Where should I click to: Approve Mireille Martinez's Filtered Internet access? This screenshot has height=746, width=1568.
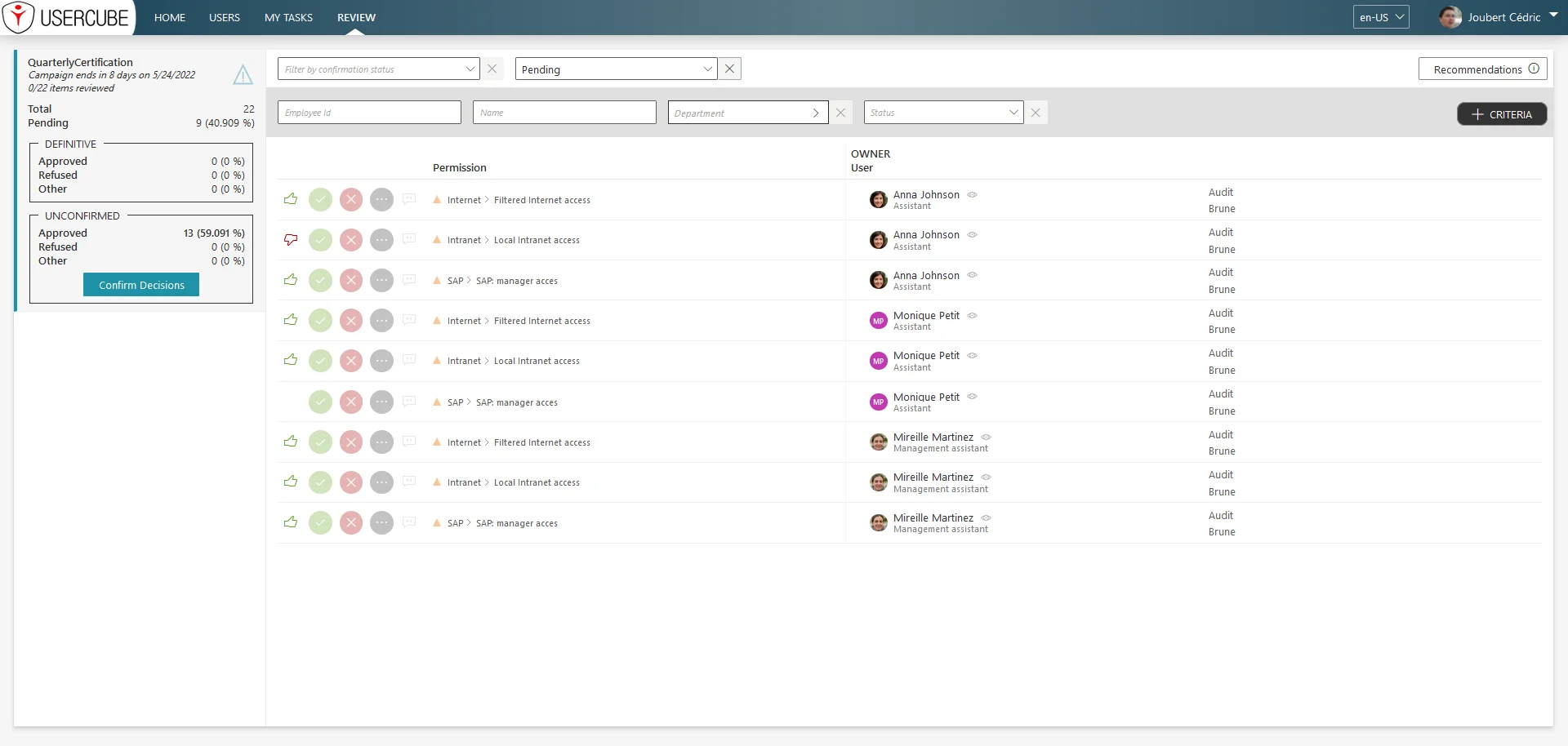pyautogui.click(x=321, y=442)
